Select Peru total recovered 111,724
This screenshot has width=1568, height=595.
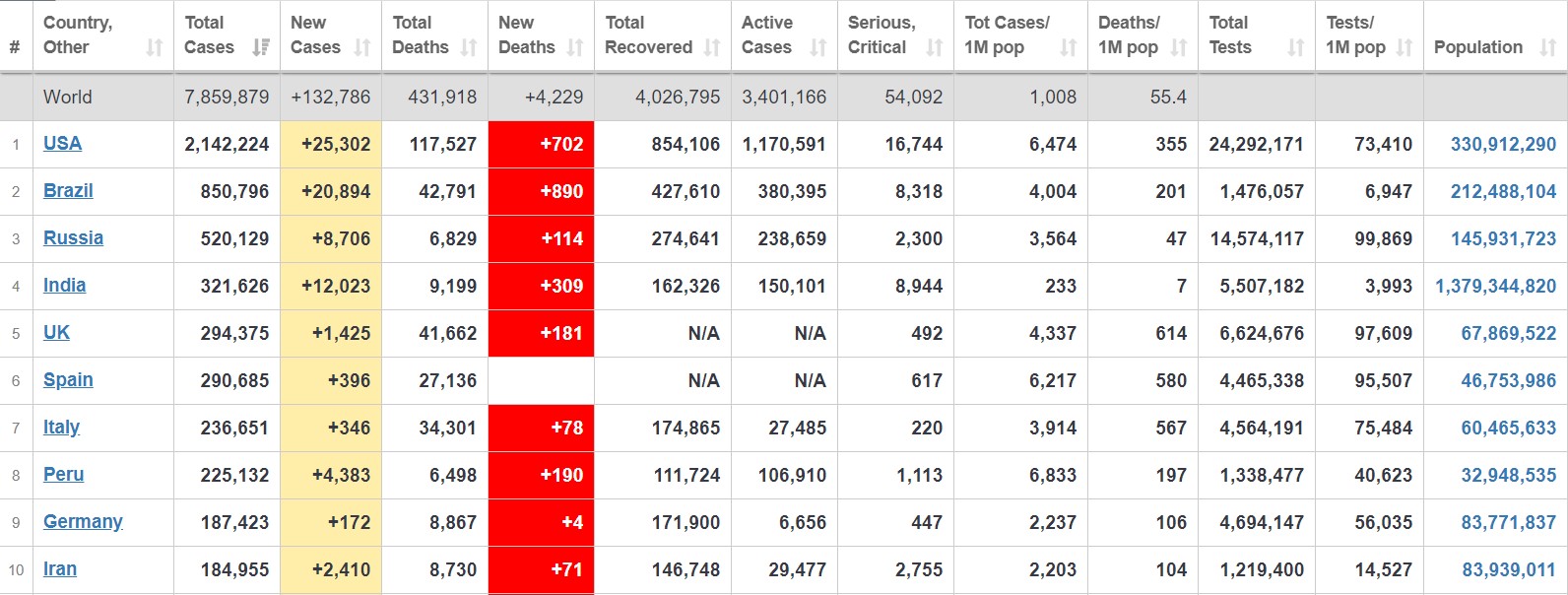(x=686, y=475)
